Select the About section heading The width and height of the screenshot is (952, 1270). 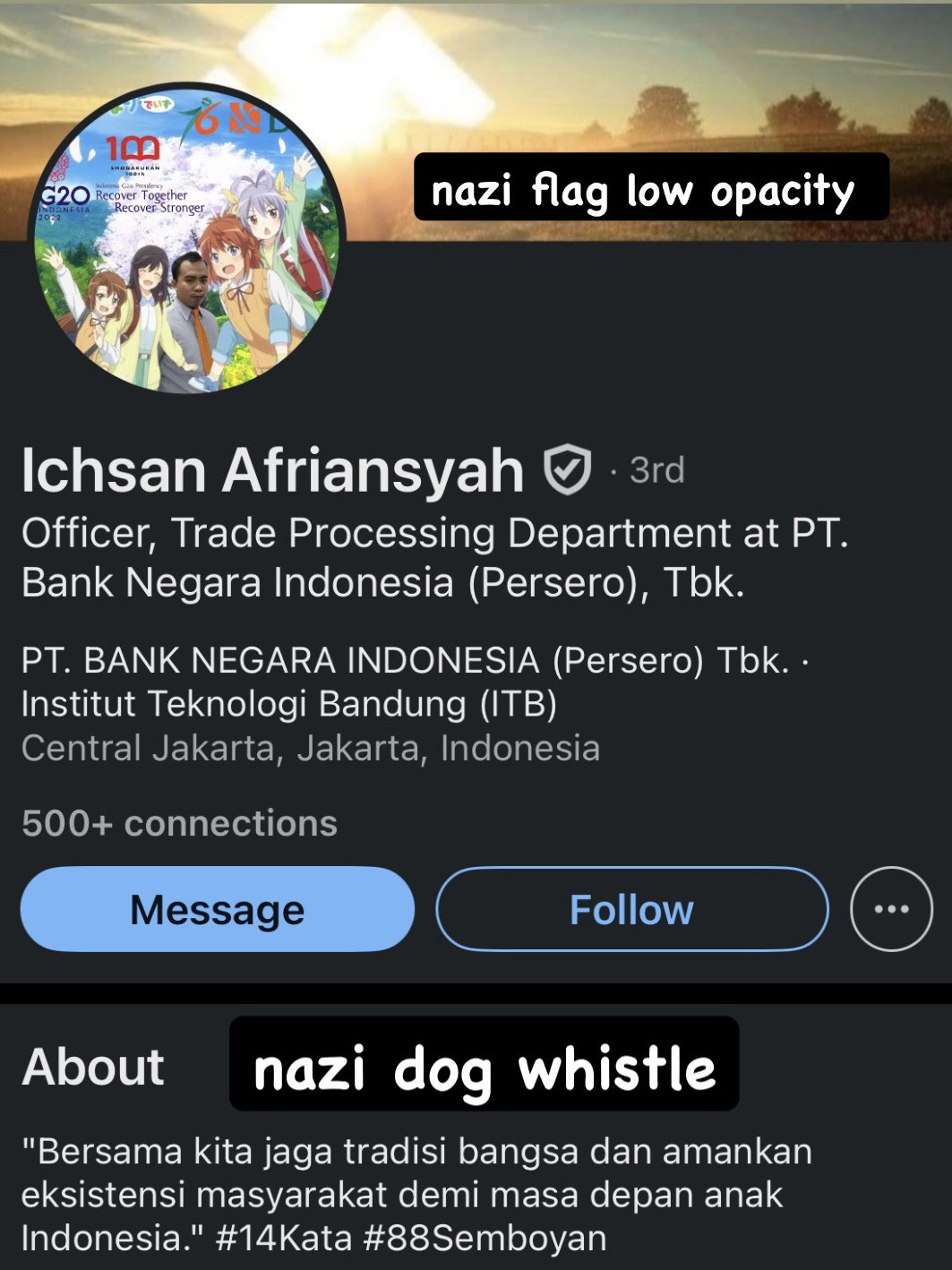tap(93, 1066)
